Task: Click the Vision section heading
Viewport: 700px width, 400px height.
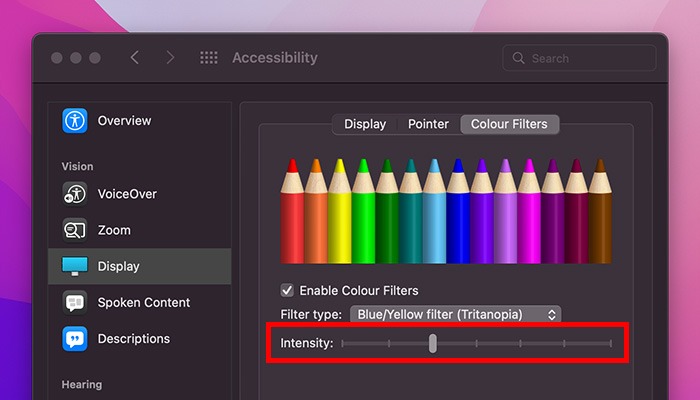Action: pyautogui.click(x=78, y=166)
